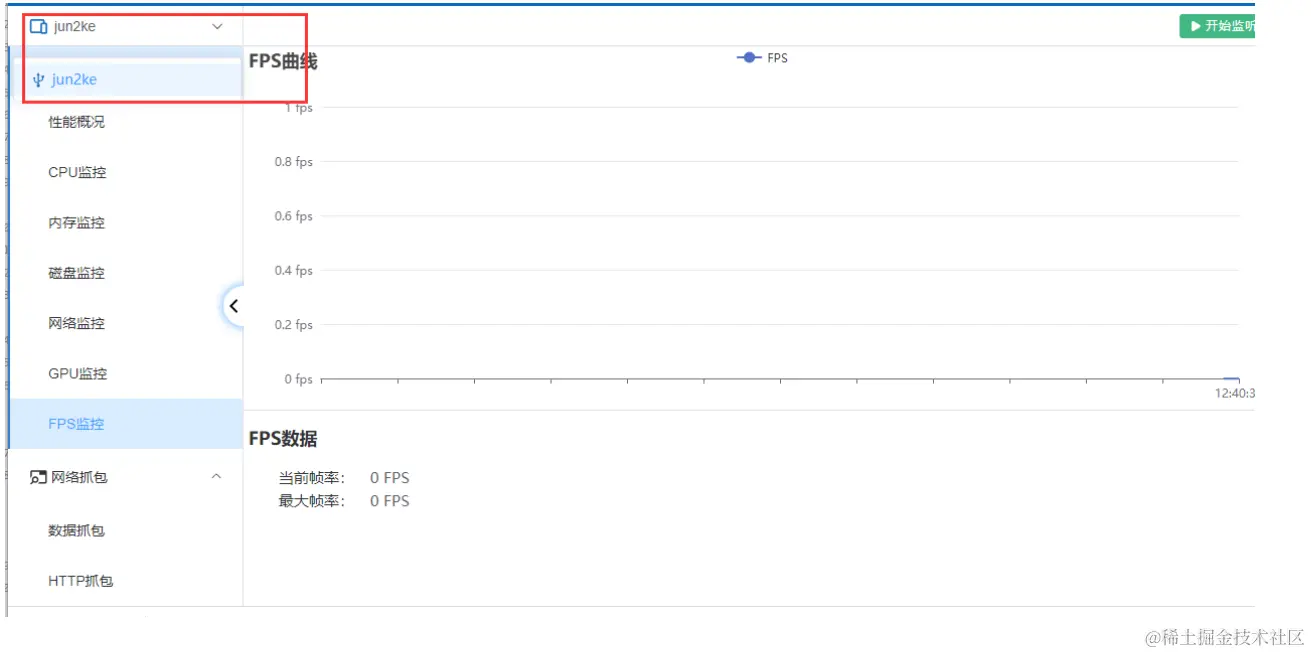Open 内存监控 in sidebar
This screenshot has height=654, width=1311.
tap(76, 222)
